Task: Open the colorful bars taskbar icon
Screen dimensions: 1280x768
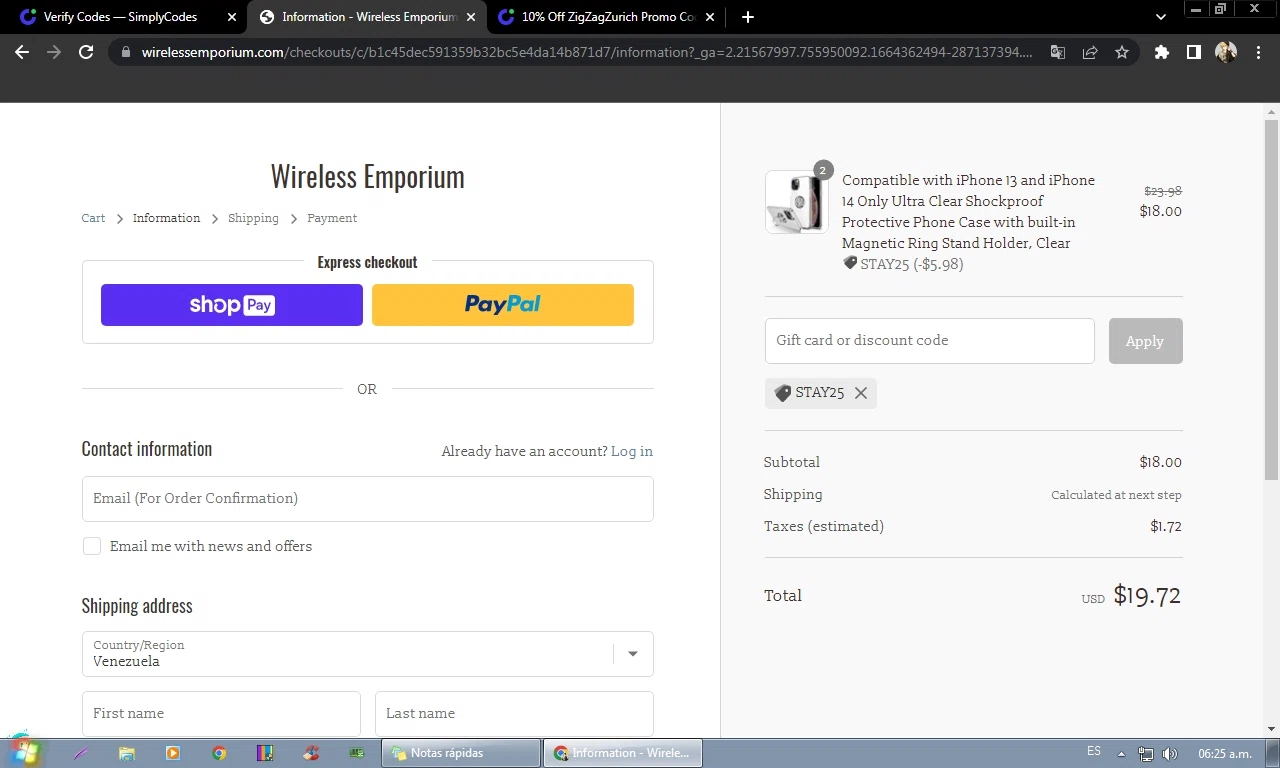Action: [265, 753]
